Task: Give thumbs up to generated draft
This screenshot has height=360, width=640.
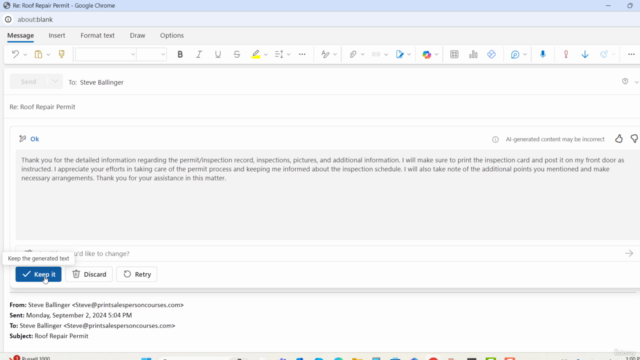Action: click(x=619, y=139)
